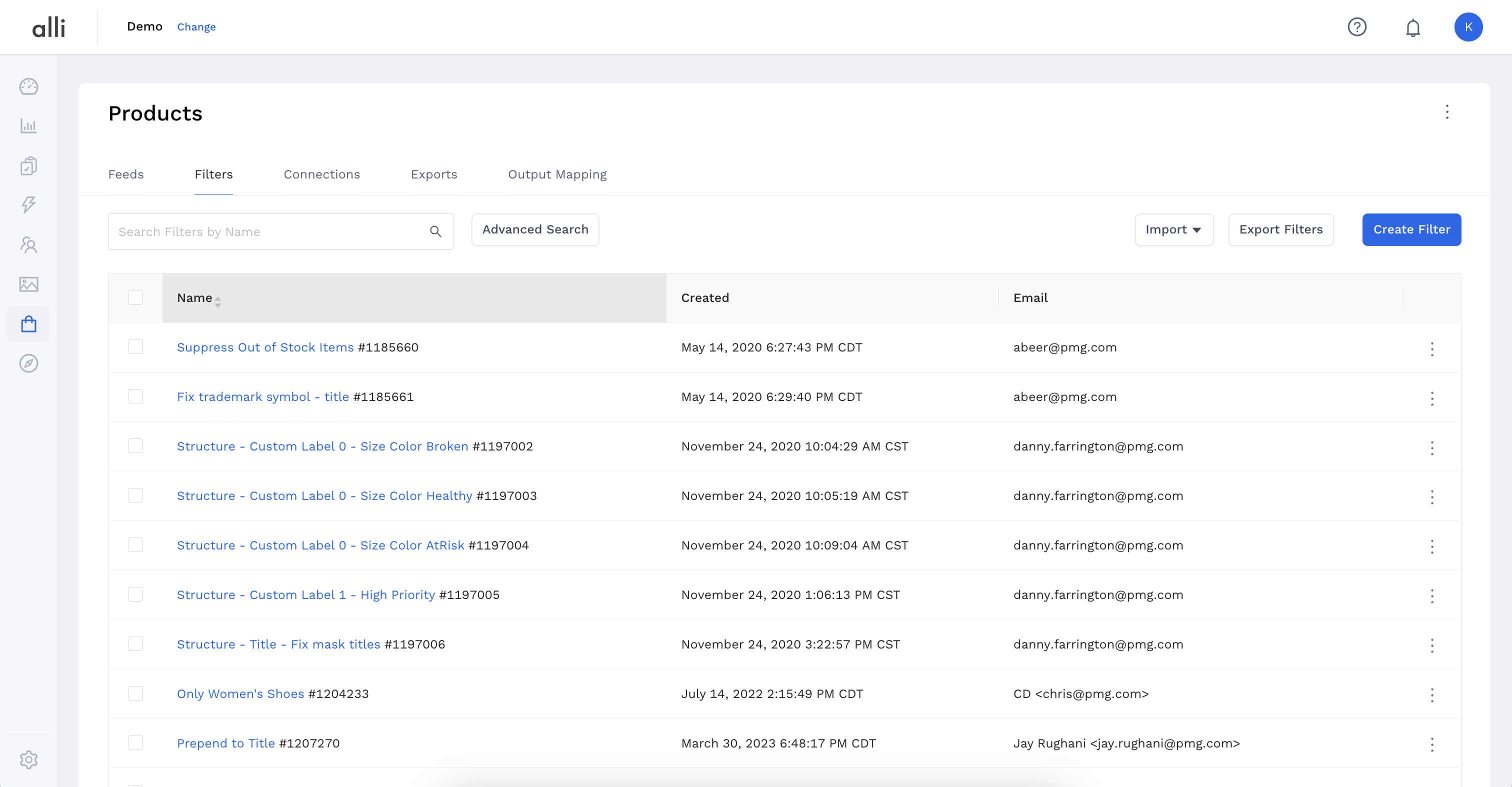Viewport: 1512px width, 787px height.
Task: Open the bar chart reports sidebar icon
Action: 29,126
